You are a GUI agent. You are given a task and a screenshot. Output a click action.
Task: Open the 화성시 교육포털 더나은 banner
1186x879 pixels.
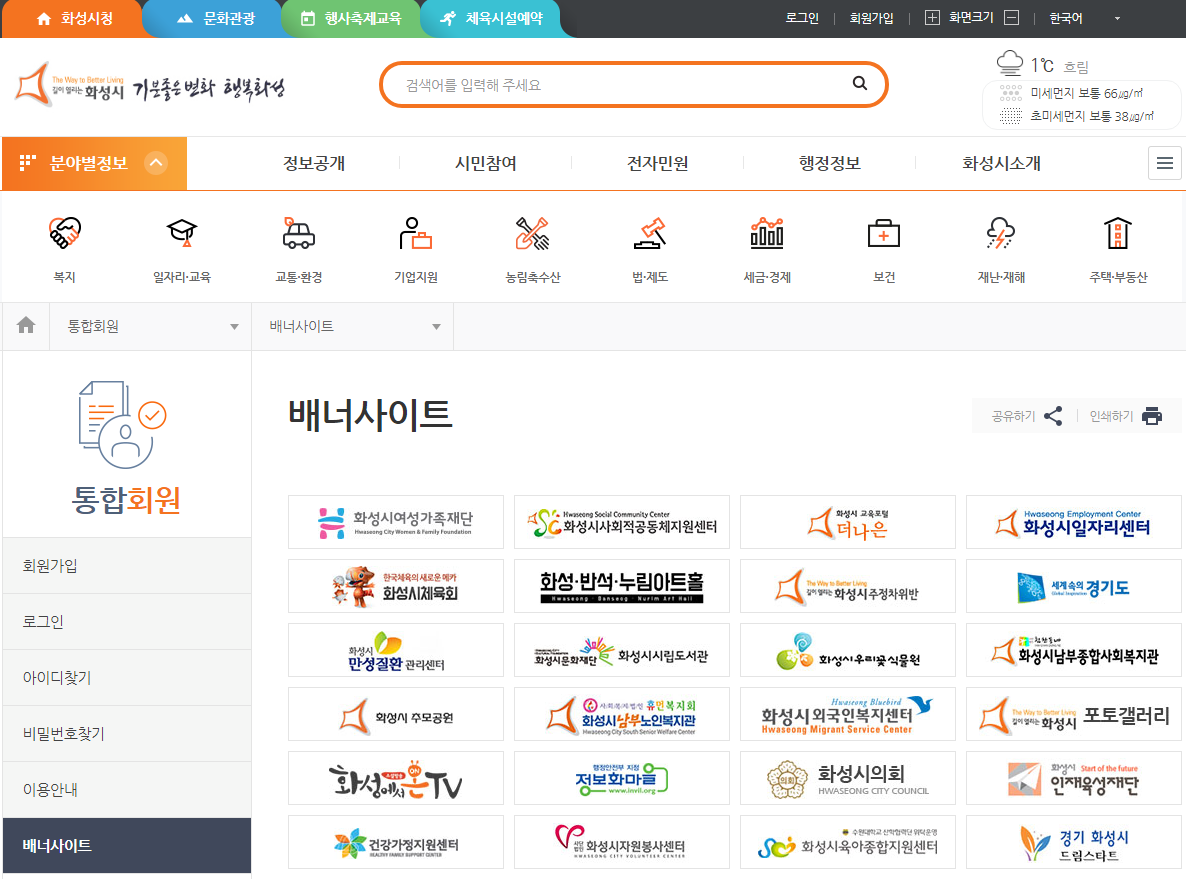pos(848,522)
